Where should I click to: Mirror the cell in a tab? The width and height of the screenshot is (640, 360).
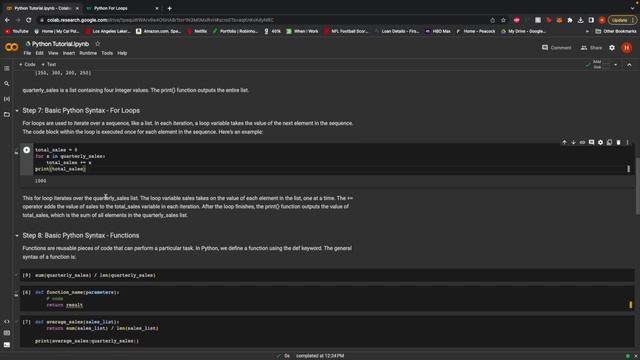(609, 142)
